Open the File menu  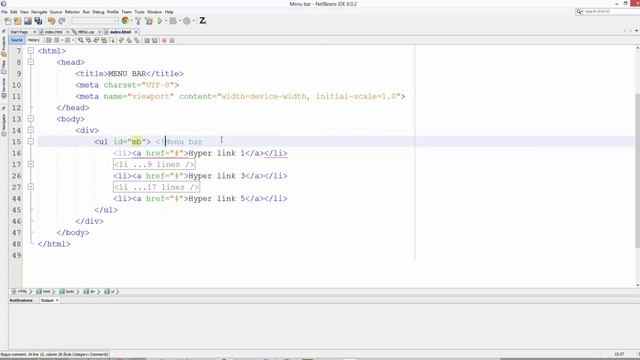pos(4,12)
